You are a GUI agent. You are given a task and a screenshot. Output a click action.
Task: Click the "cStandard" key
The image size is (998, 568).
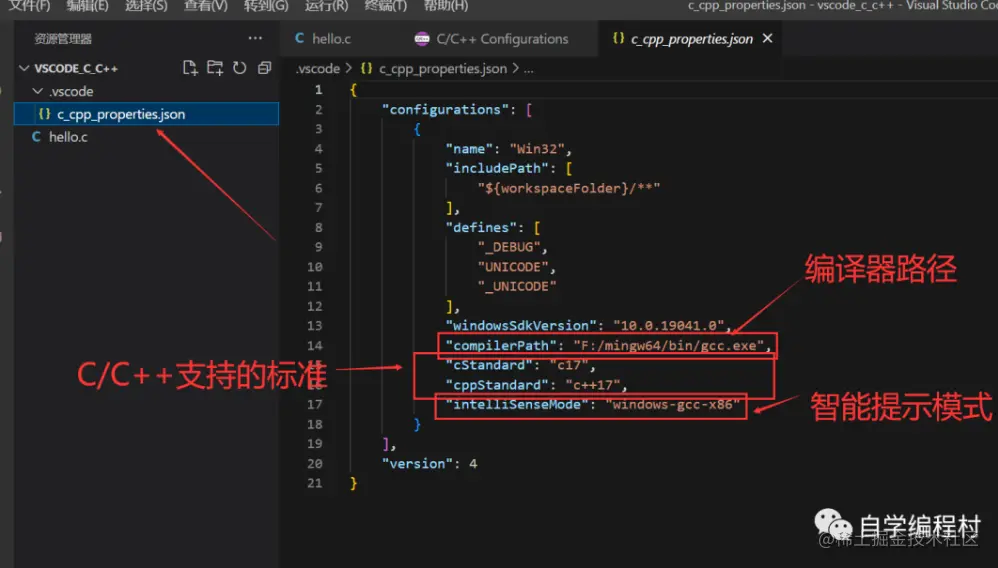489,365
